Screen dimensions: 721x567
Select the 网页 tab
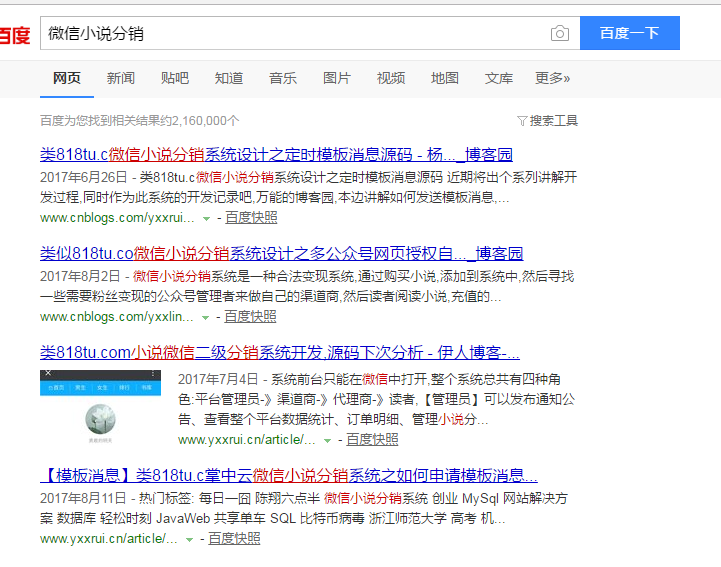click(67, 78)
